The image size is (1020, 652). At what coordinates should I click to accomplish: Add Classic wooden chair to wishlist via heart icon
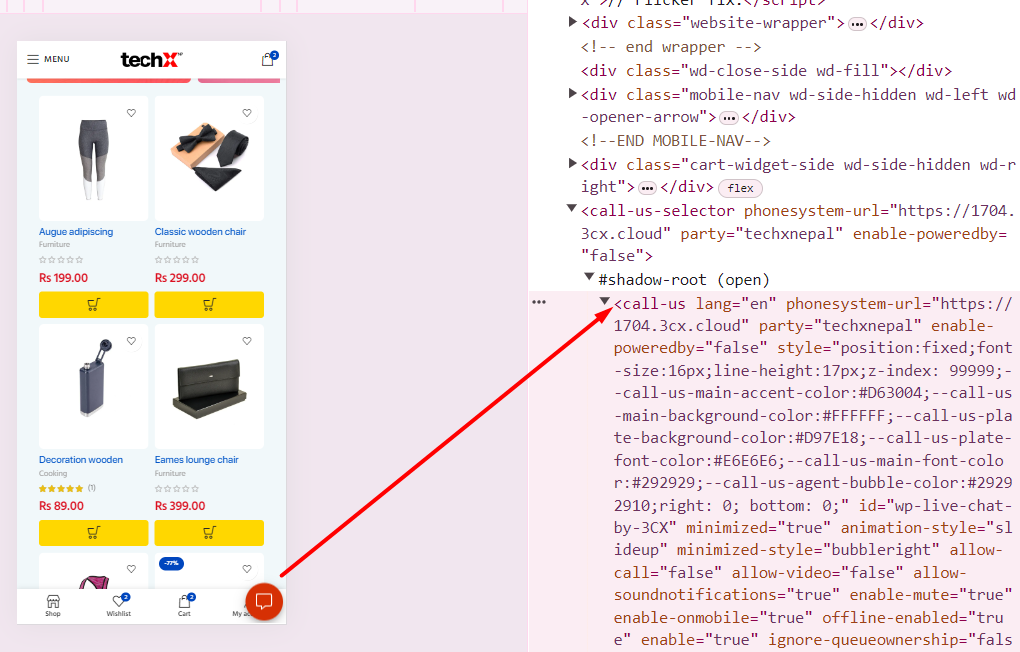pyautogui.click(x=247, y=113)
